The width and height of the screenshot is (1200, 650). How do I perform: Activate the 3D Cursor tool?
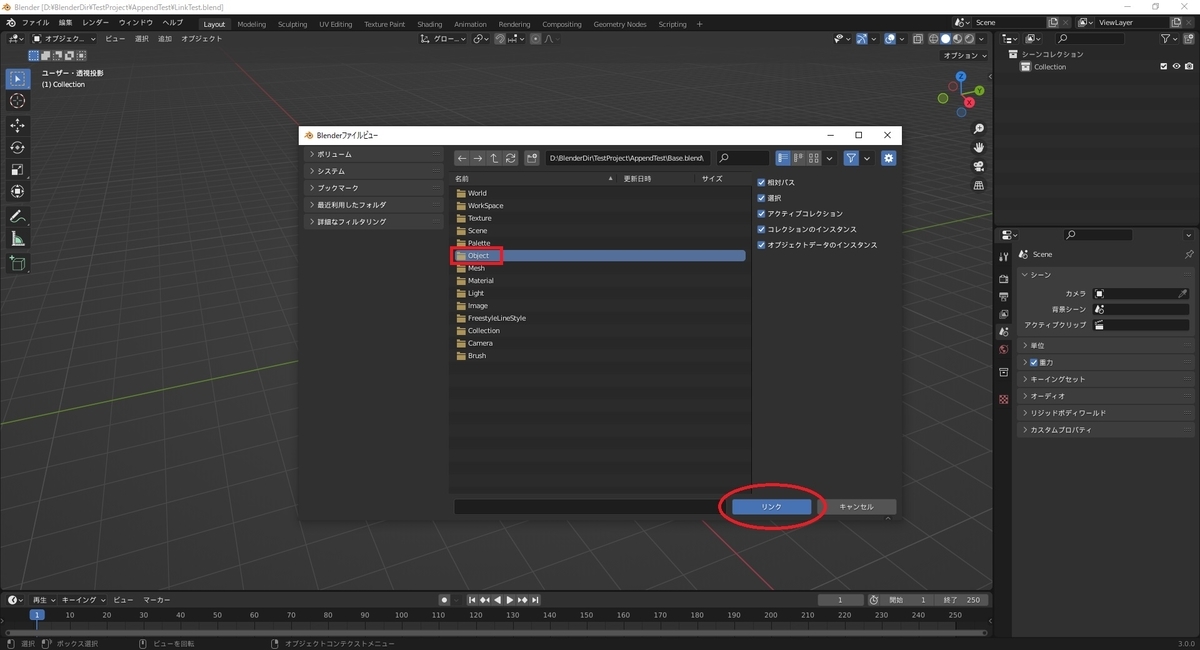[x=17, y=101]
